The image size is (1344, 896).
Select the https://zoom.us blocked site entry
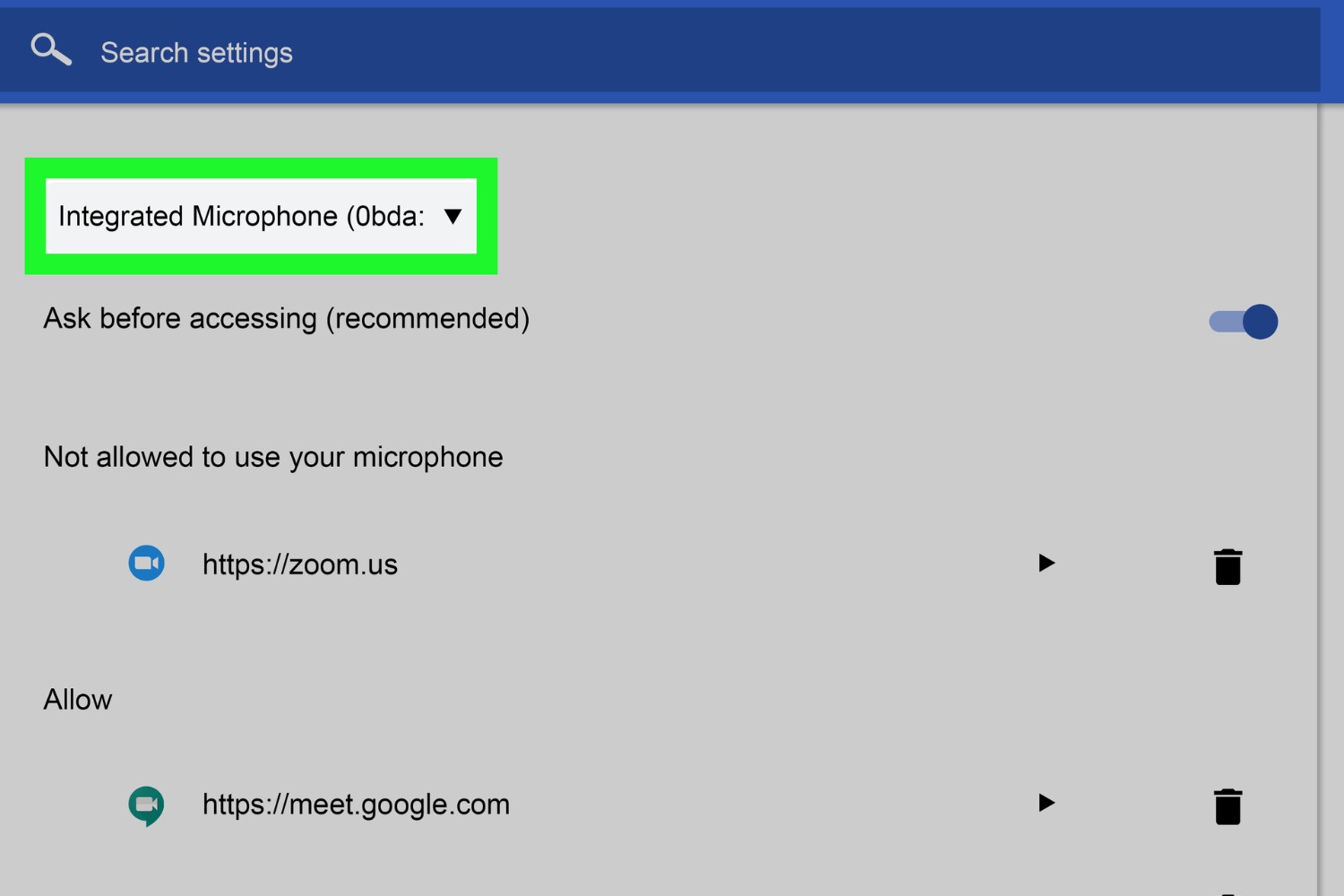(300, 564)
